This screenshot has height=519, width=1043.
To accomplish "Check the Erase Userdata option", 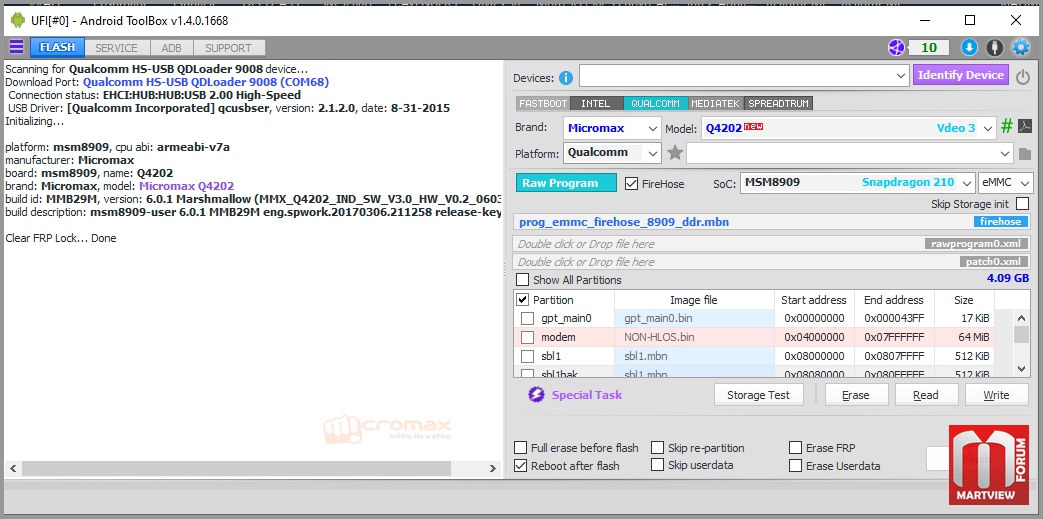I will click(x=796, y=466).
